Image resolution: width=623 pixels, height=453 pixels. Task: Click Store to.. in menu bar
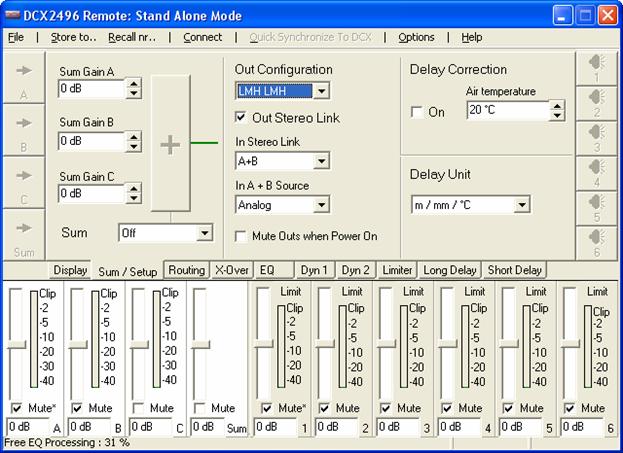[73, 37]
